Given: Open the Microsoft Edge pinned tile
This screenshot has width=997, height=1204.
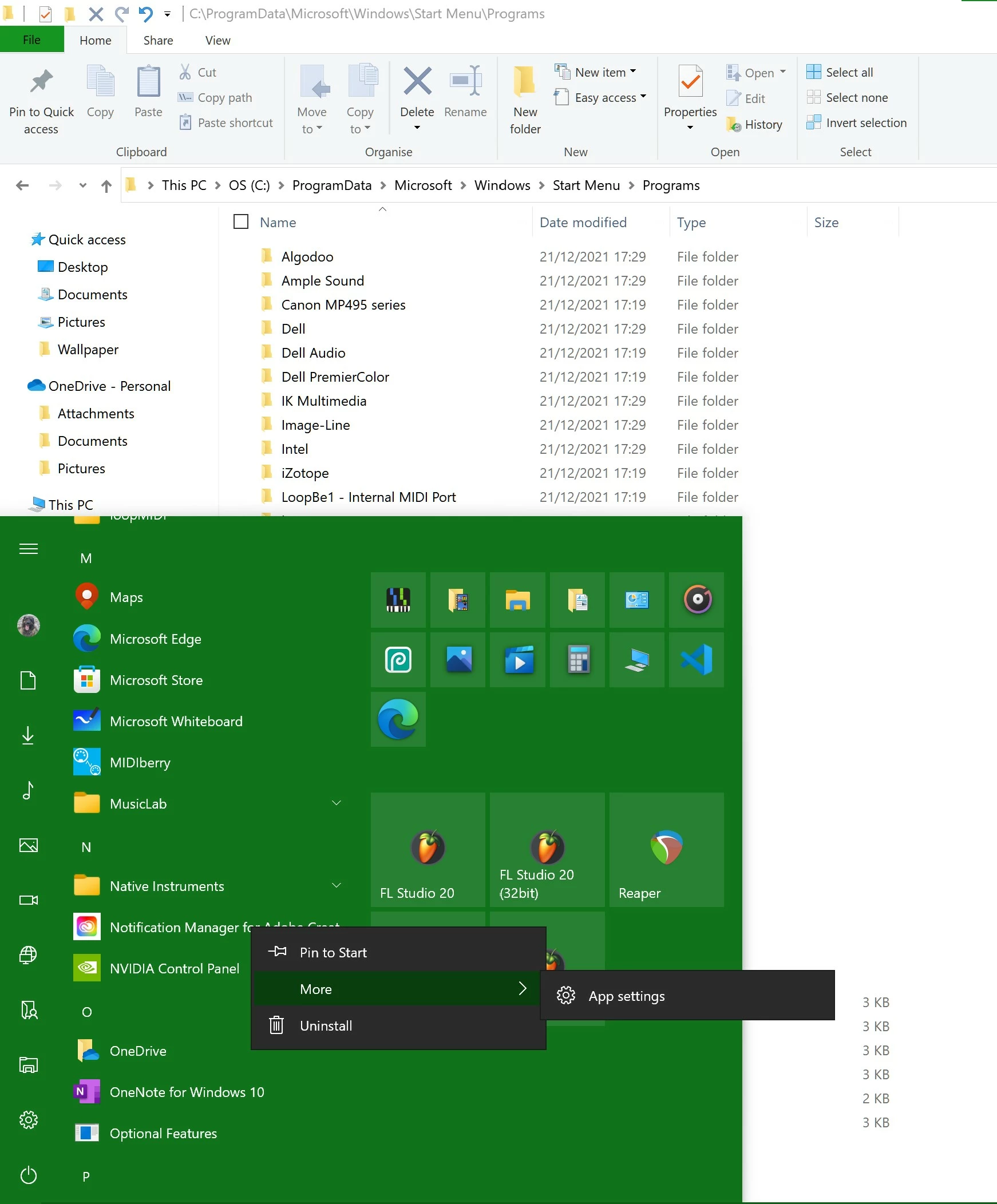Looking at the screenshot, I should coord(398,719).
